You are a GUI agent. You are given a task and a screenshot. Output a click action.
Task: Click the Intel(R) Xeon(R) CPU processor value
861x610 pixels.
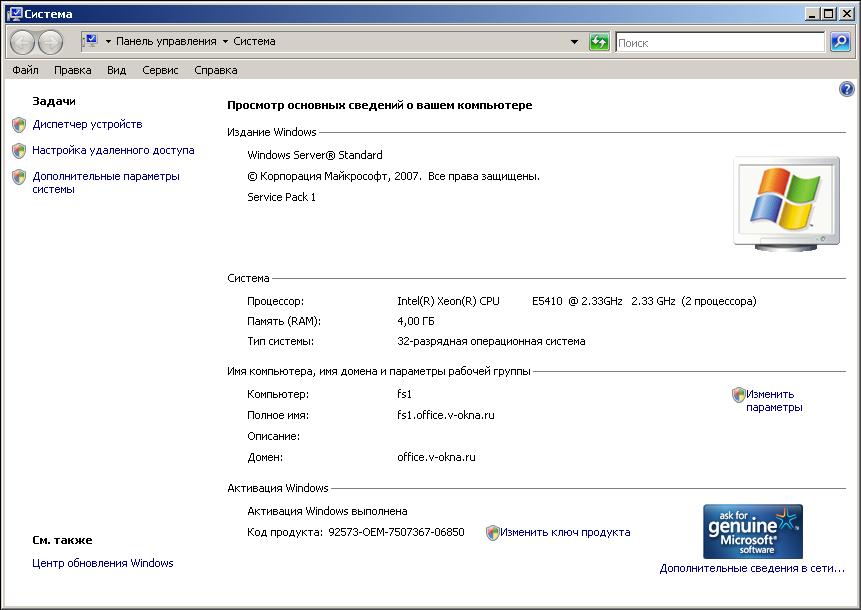(577, 301)
